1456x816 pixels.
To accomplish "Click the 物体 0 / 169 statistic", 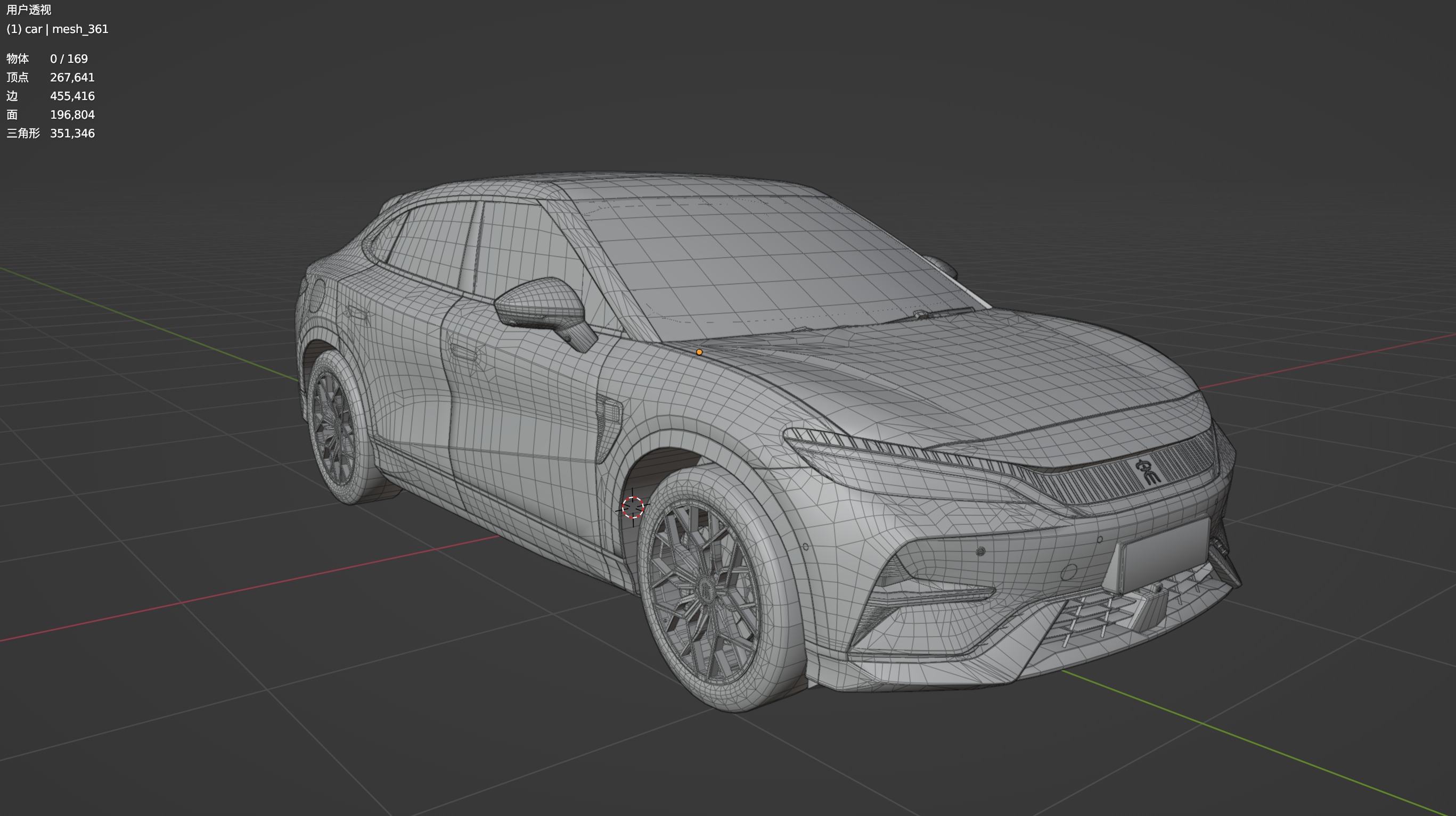I will point(47,59).
